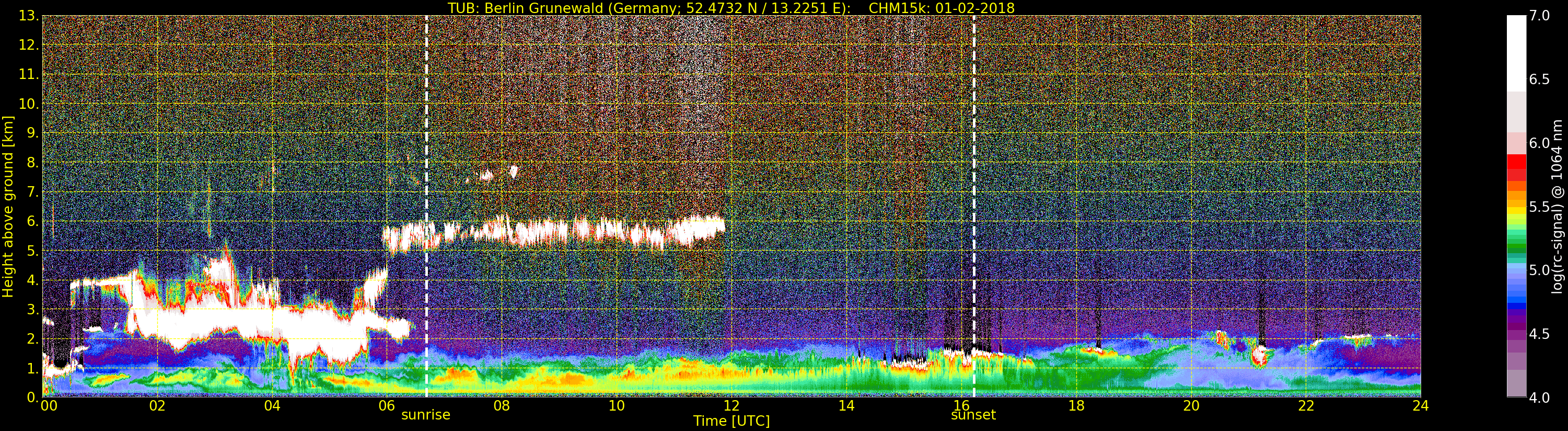Click the height axis tick '5.'
The image size is (1568, 431).
pyautogui.click(x=32, y=251)
